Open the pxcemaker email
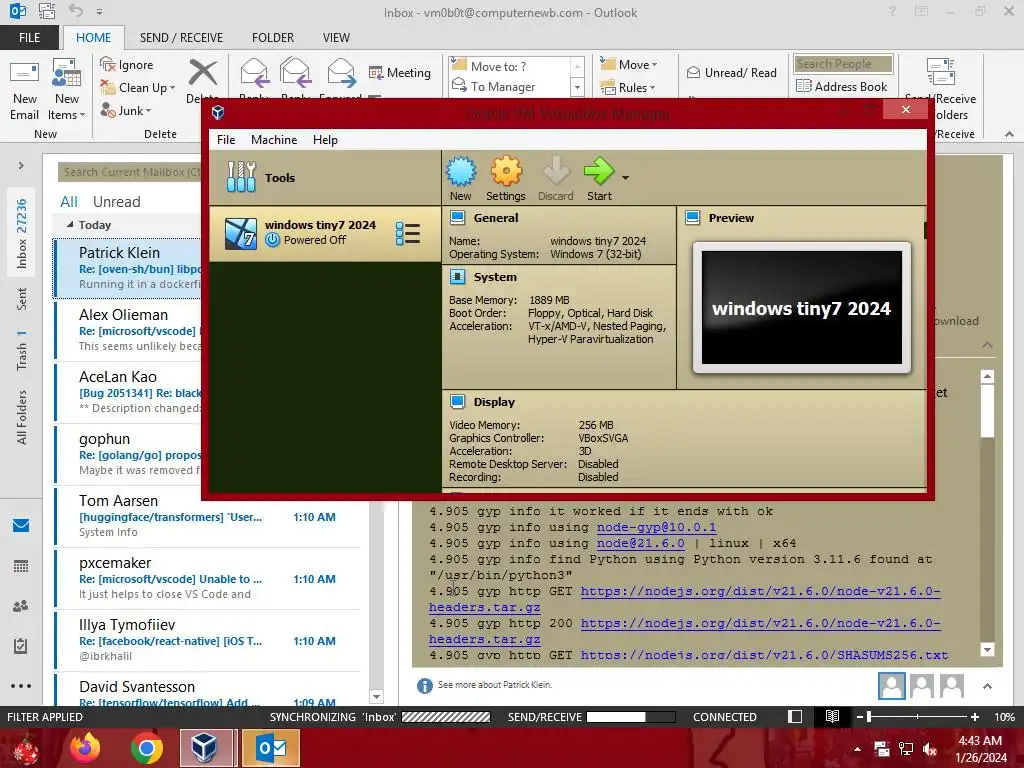 pos(208,578)
